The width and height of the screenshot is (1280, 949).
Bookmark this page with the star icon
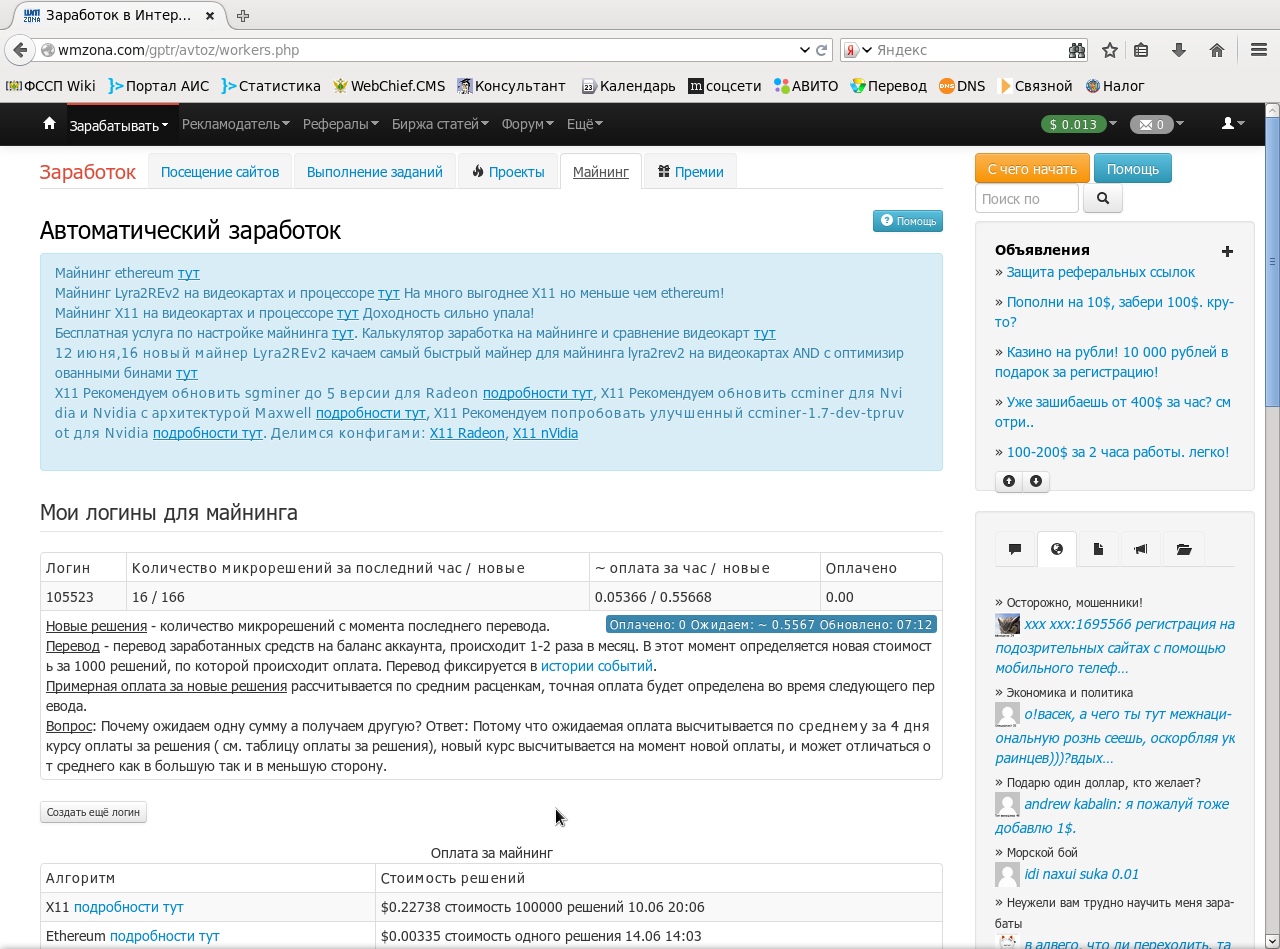tap(1109, 50)
